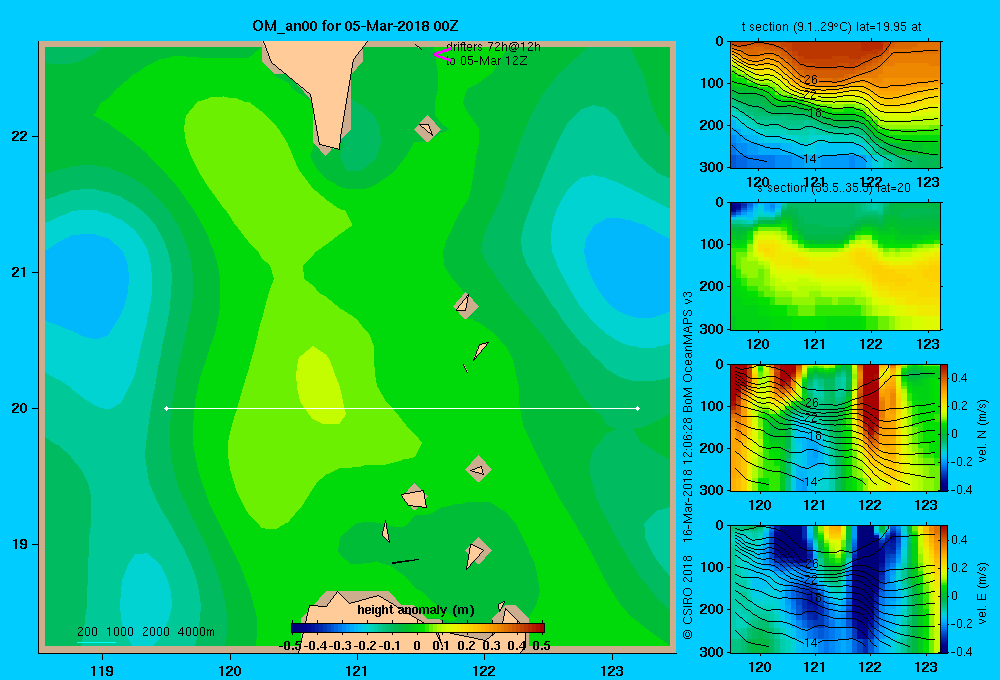The height and width of the screenshot is (680, 1000).
Task: Select the left endpoint of the white section line
Action: [166, 408]
